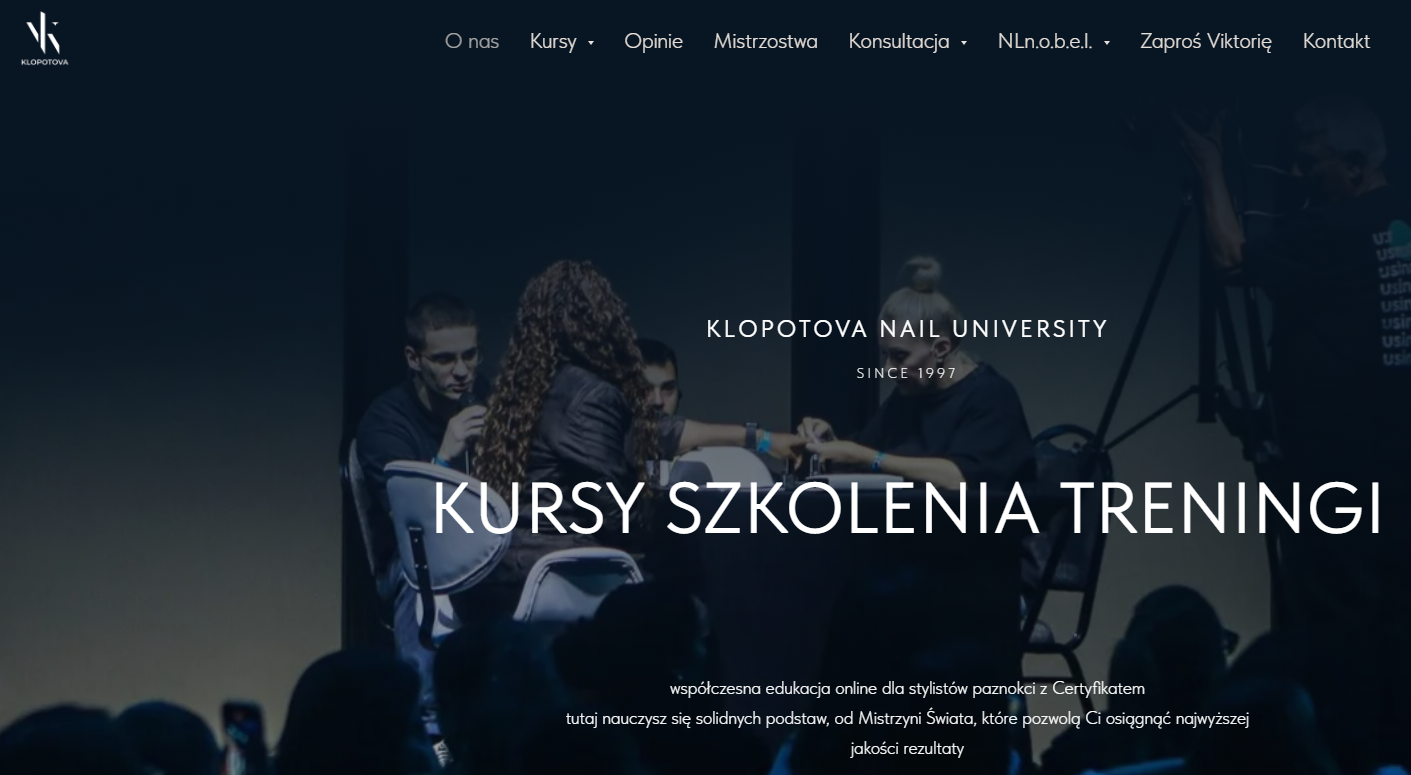Click the Since 1997 subtitle

[907, 373]
